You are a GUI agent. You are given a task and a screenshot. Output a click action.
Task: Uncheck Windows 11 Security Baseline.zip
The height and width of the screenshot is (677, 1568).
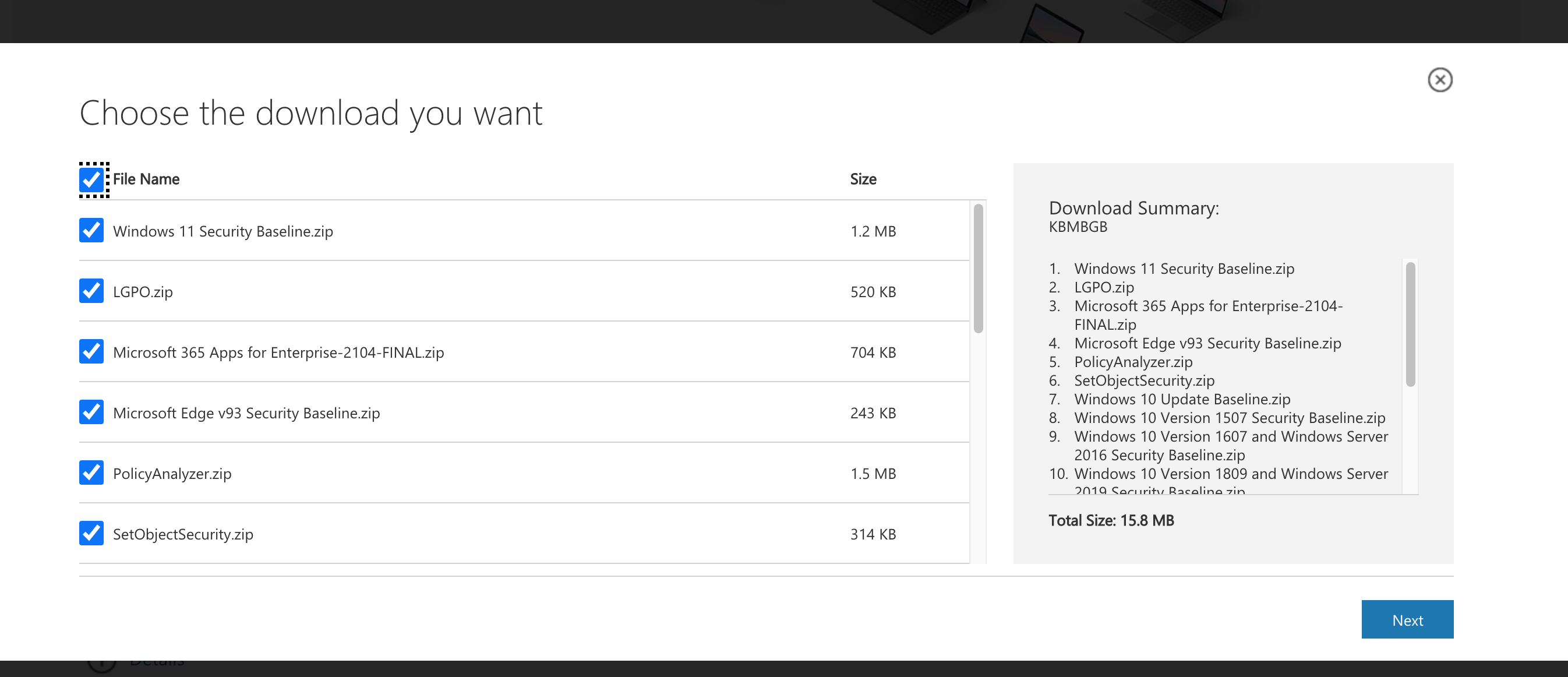(91, 231)
